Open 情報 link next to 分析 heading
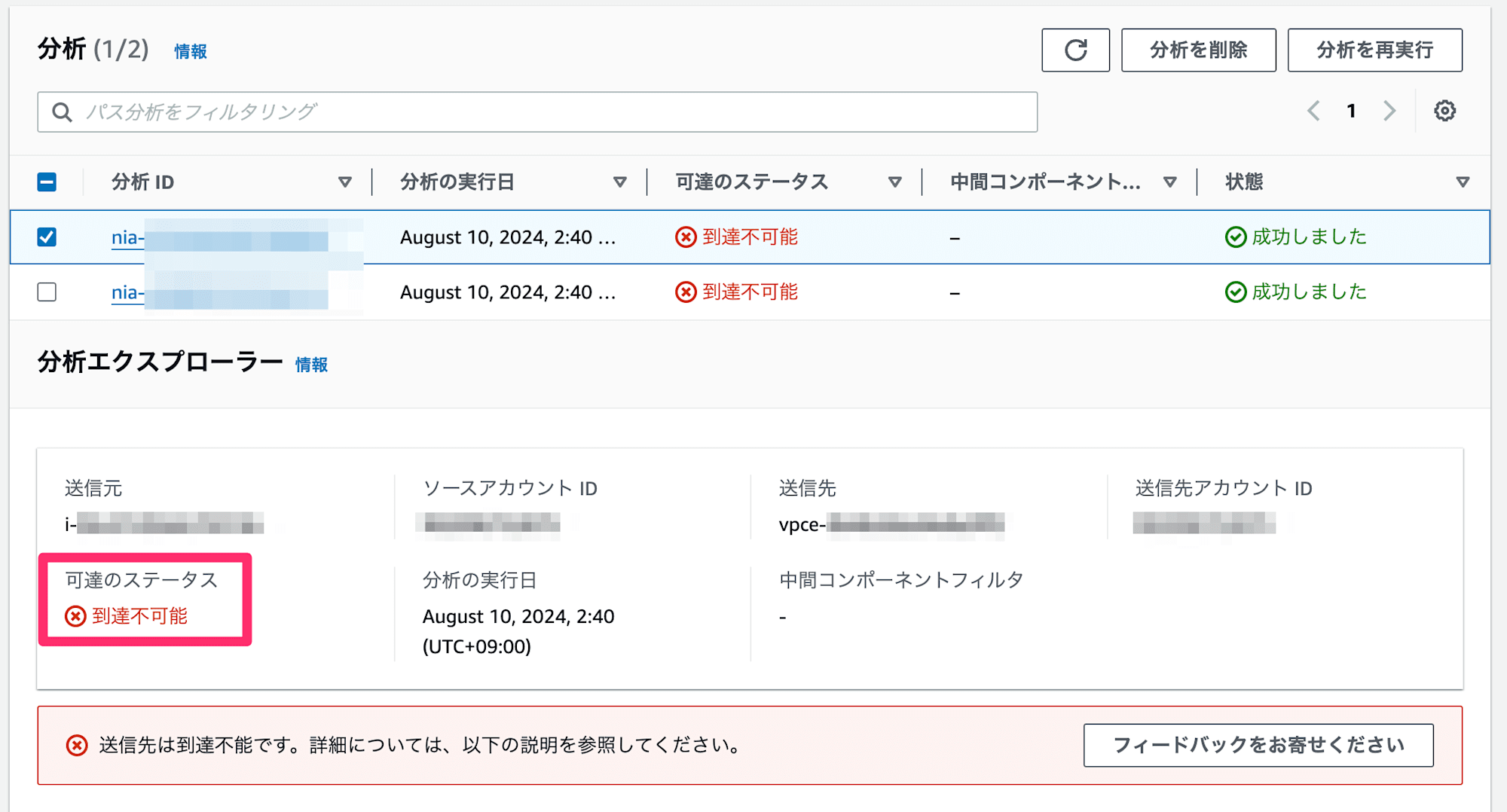The height and width of the screenshot is (812, 1507). pos(191,51)
